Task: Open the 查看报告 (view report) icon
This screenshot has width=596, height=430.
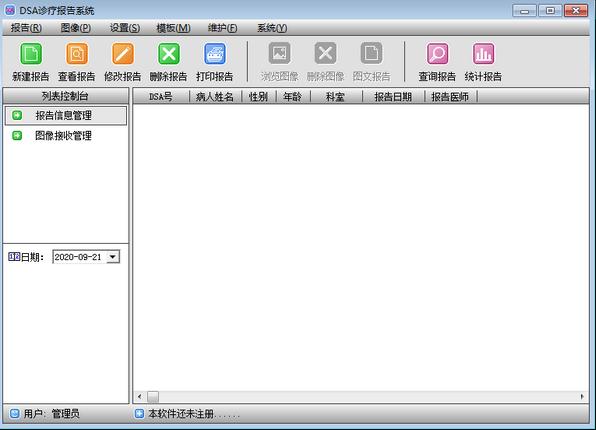Action: [x=77, y=54]
